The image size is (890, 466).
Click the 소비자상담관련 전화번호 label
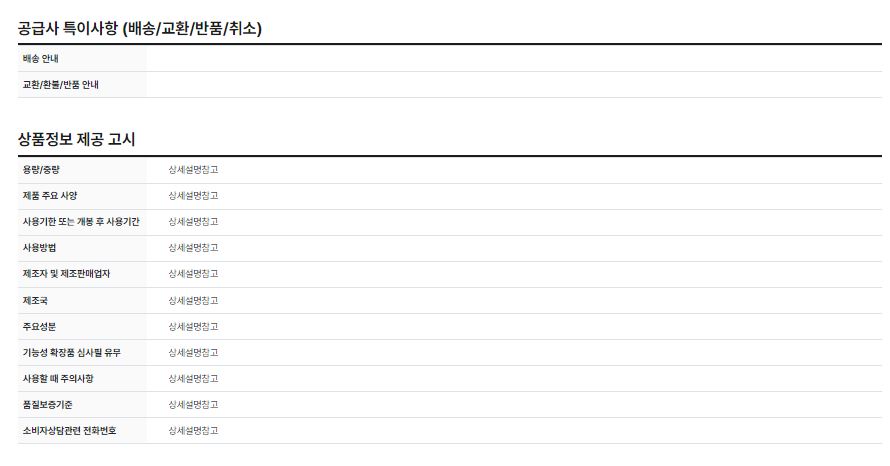(x=69, y=430)
